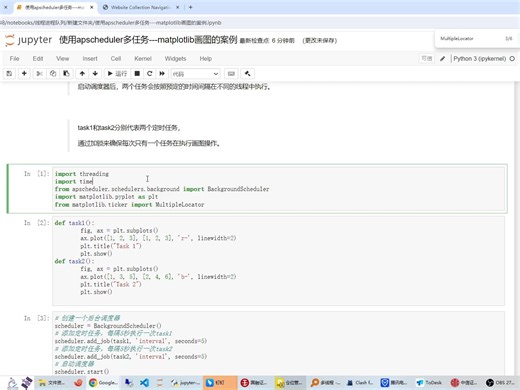This screenshot has height=390, width=520.
Task: Open the file explorer folder taskbar item
Action: coord(51,383)
